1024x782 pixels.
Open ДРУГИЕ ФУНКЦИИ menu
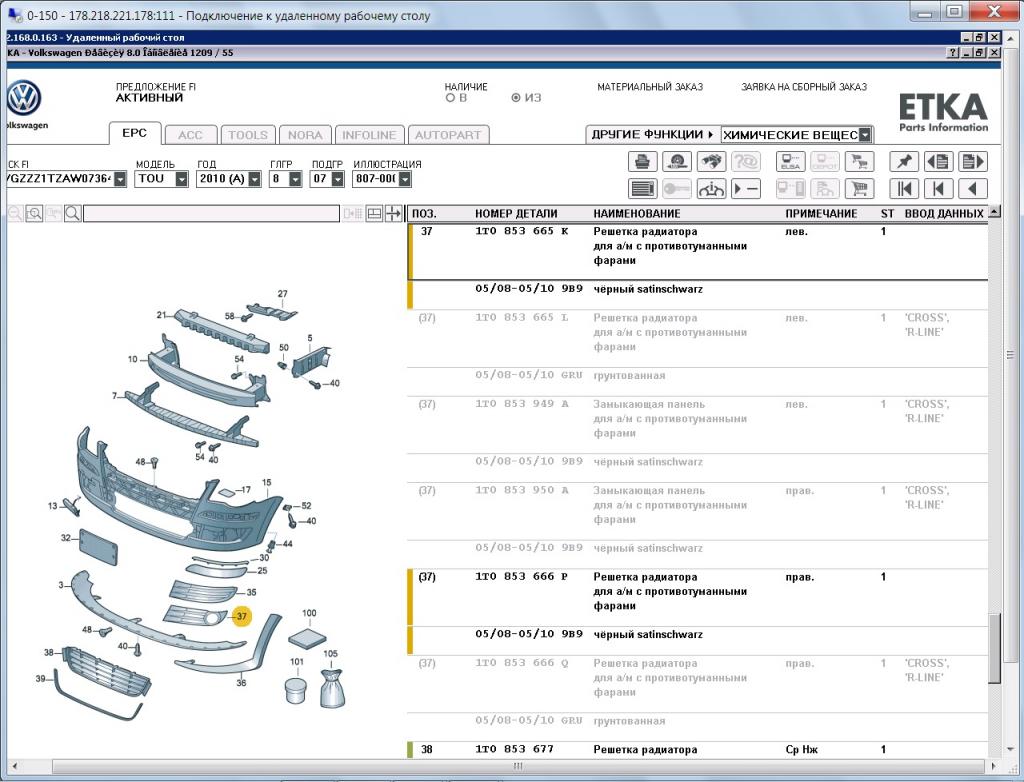652,135
